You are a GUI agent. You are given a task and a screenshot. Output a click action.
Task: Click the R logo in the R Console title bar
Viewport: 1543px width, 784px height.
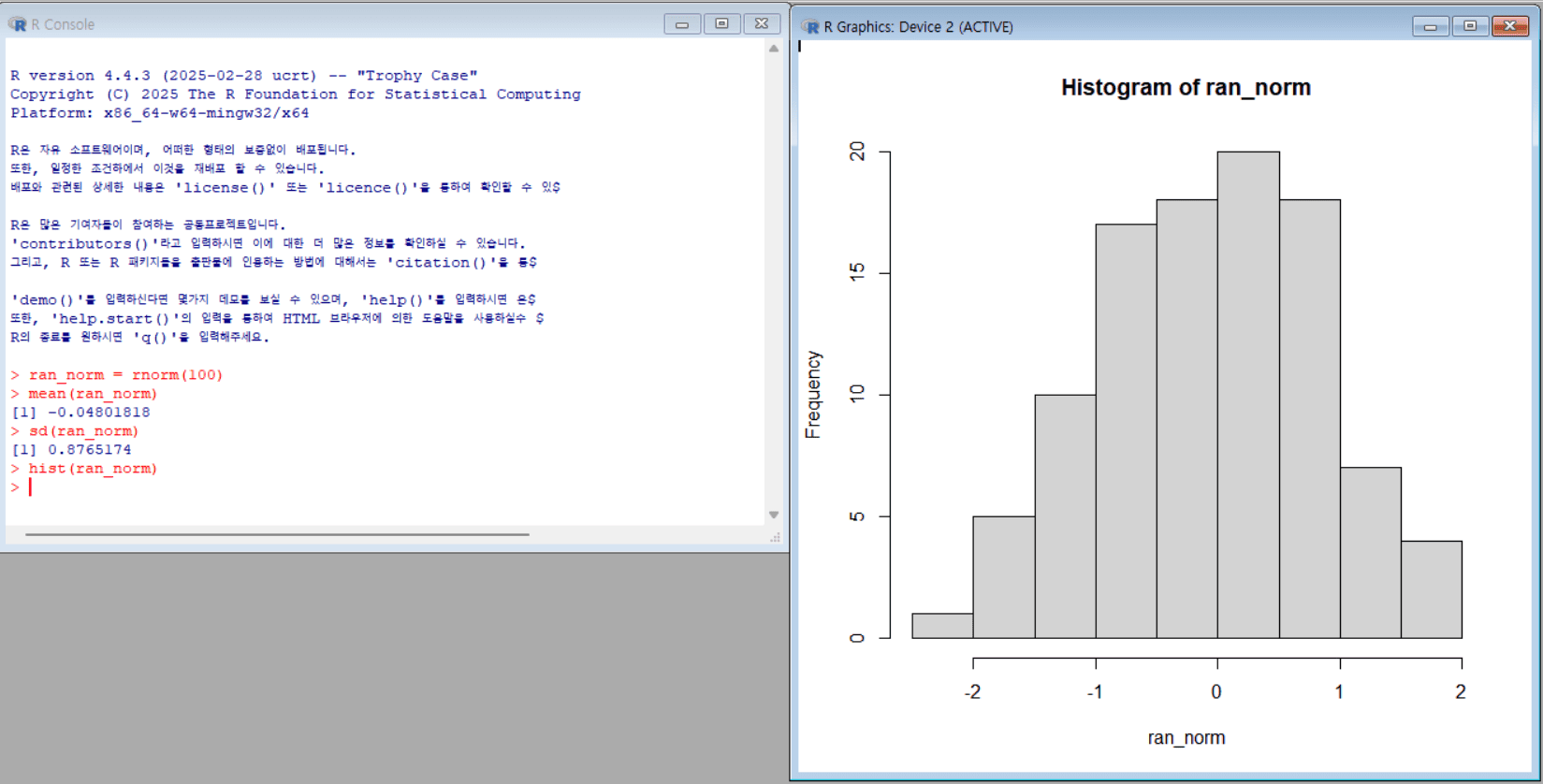point(18,24)
